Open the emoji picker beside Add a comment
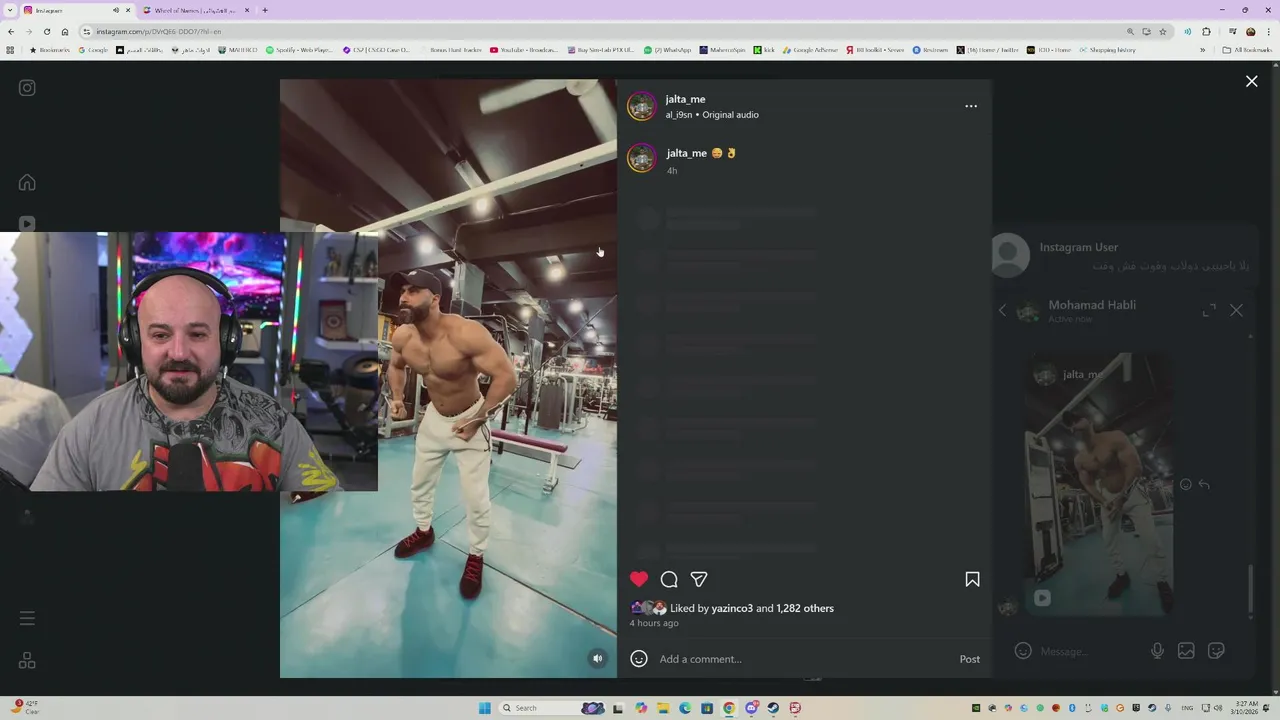This screenshot has height=720, width=1280. [x=639, y=659]
